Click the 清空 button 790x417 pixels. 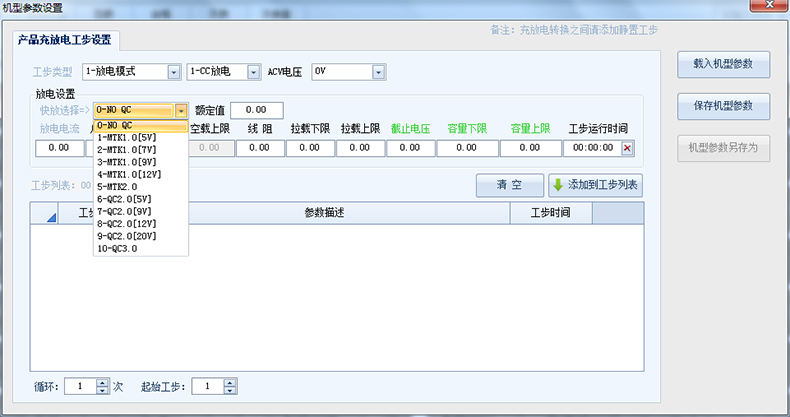click(509, 185)
